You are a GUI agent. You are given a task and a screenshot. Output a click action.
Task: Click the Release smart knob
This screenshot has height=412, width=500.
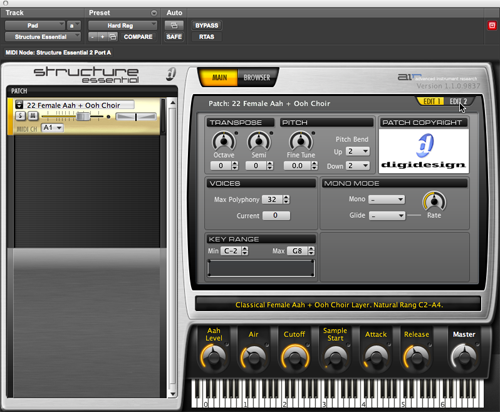417,357
